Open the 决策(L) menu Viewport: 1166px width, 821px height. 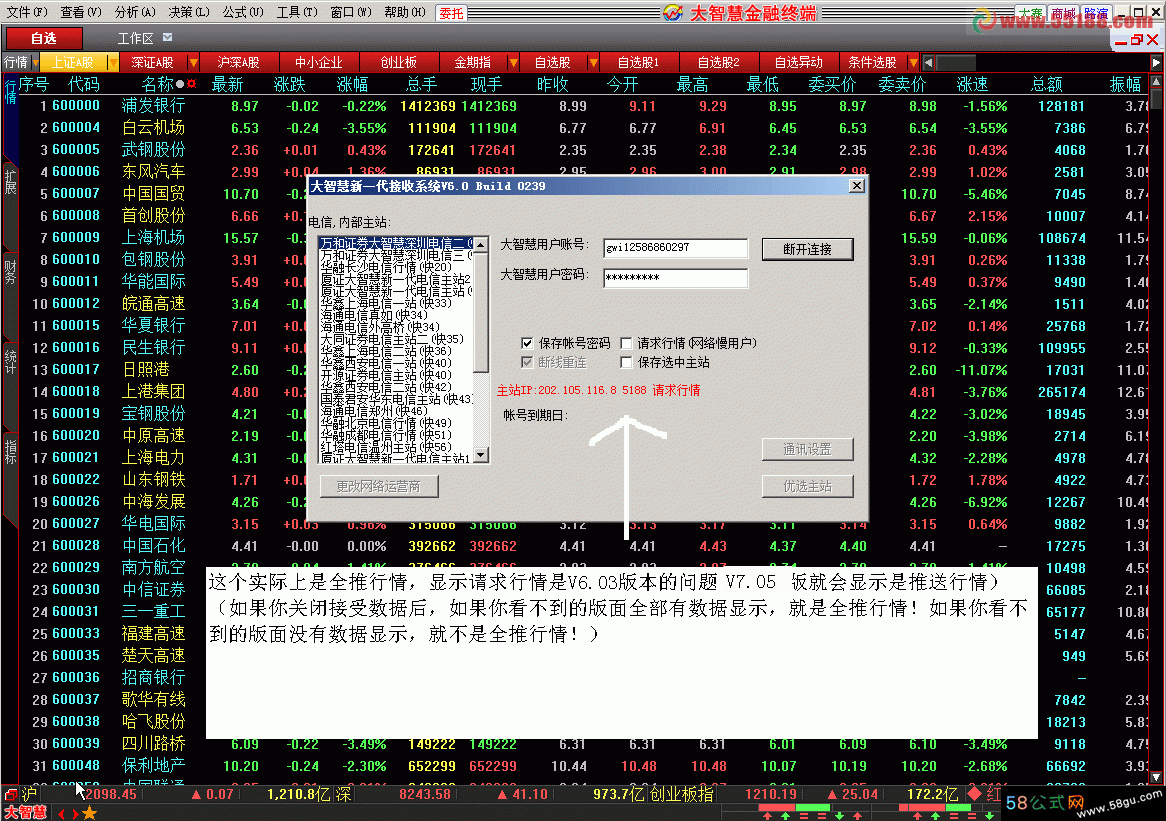coord(189,13)
